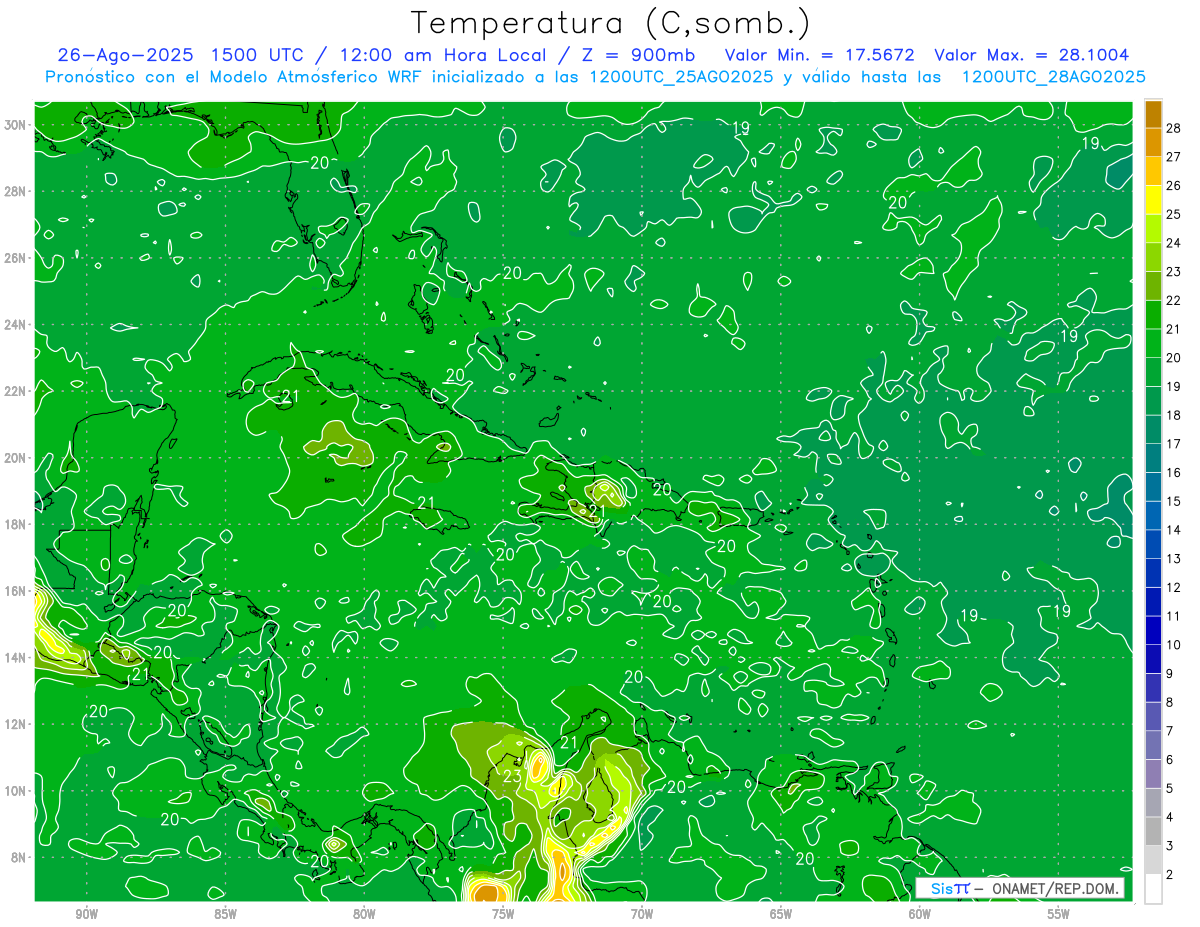
Task: Click the color legend value 24
Action: (1174, 243)
